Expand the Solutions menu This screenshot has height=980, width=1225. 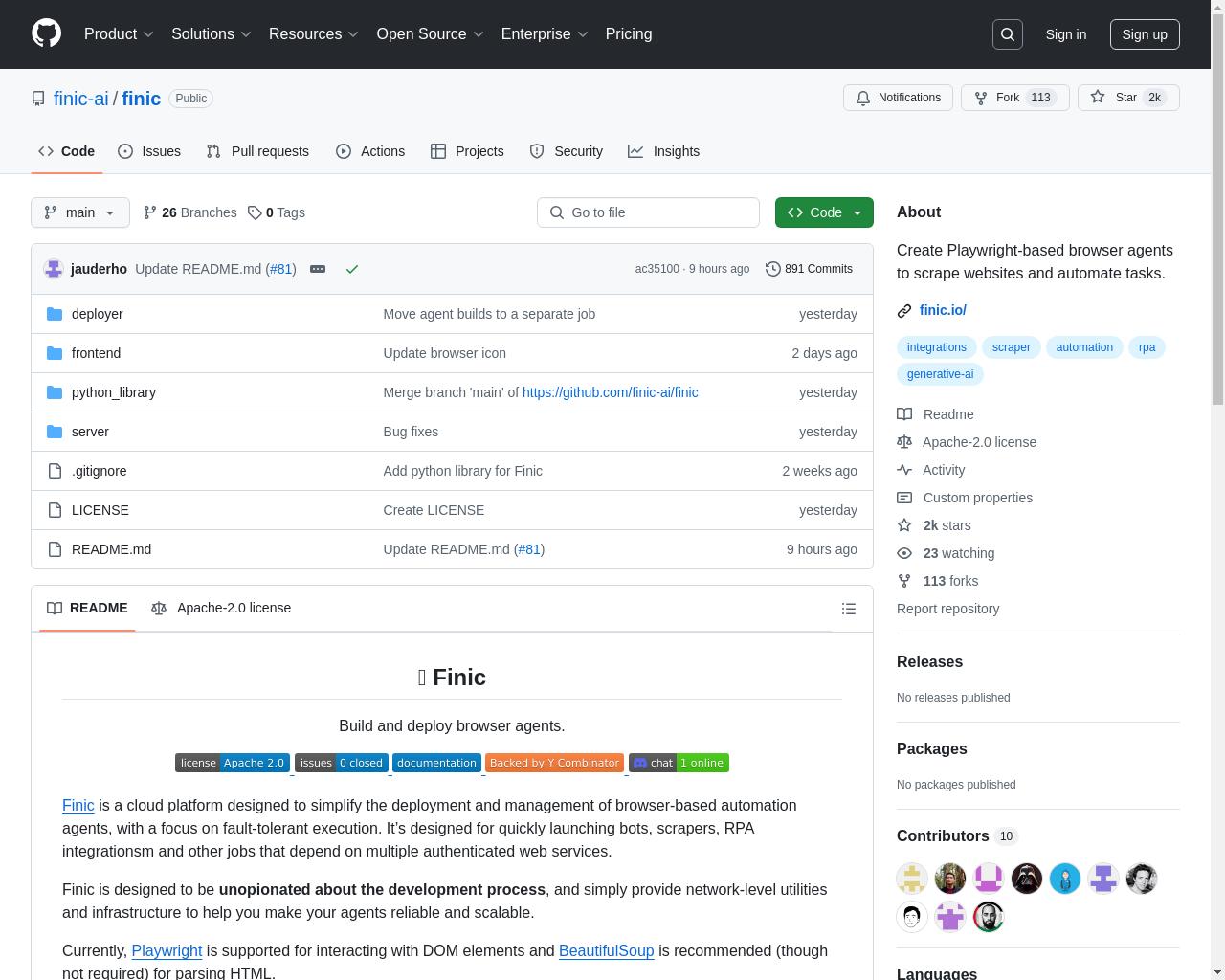coord(212,34)
